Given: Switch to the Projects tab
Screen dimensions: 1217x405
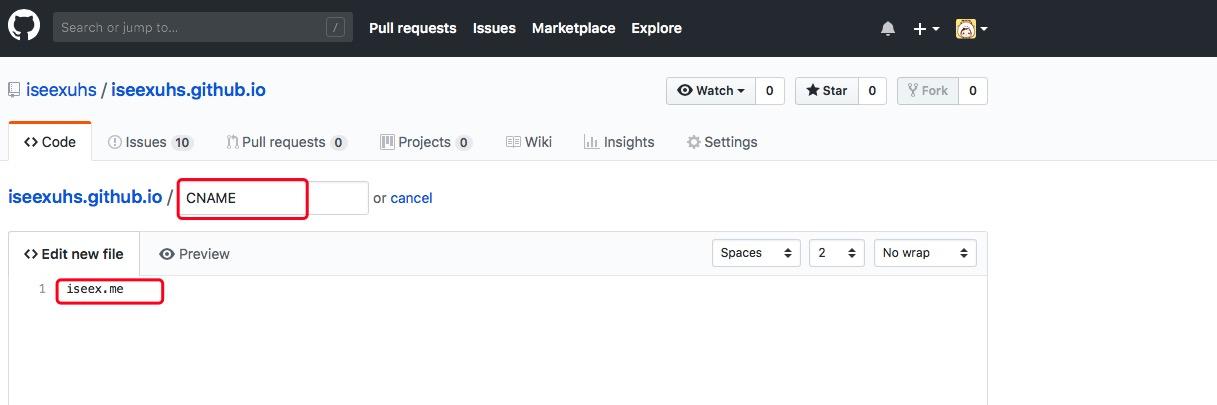Looking at the screenshot, I should 426,142.
